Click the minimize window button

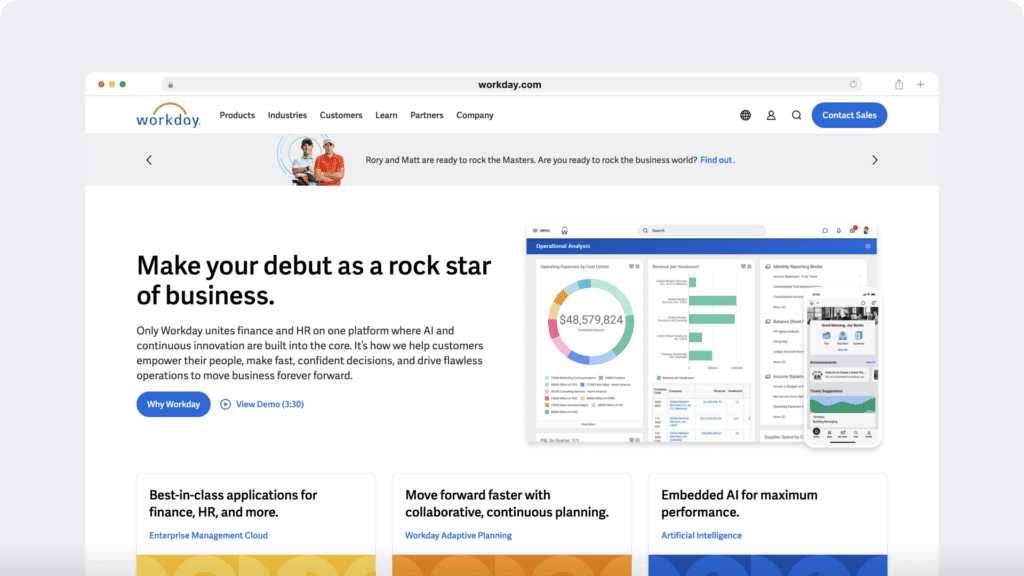112,84
